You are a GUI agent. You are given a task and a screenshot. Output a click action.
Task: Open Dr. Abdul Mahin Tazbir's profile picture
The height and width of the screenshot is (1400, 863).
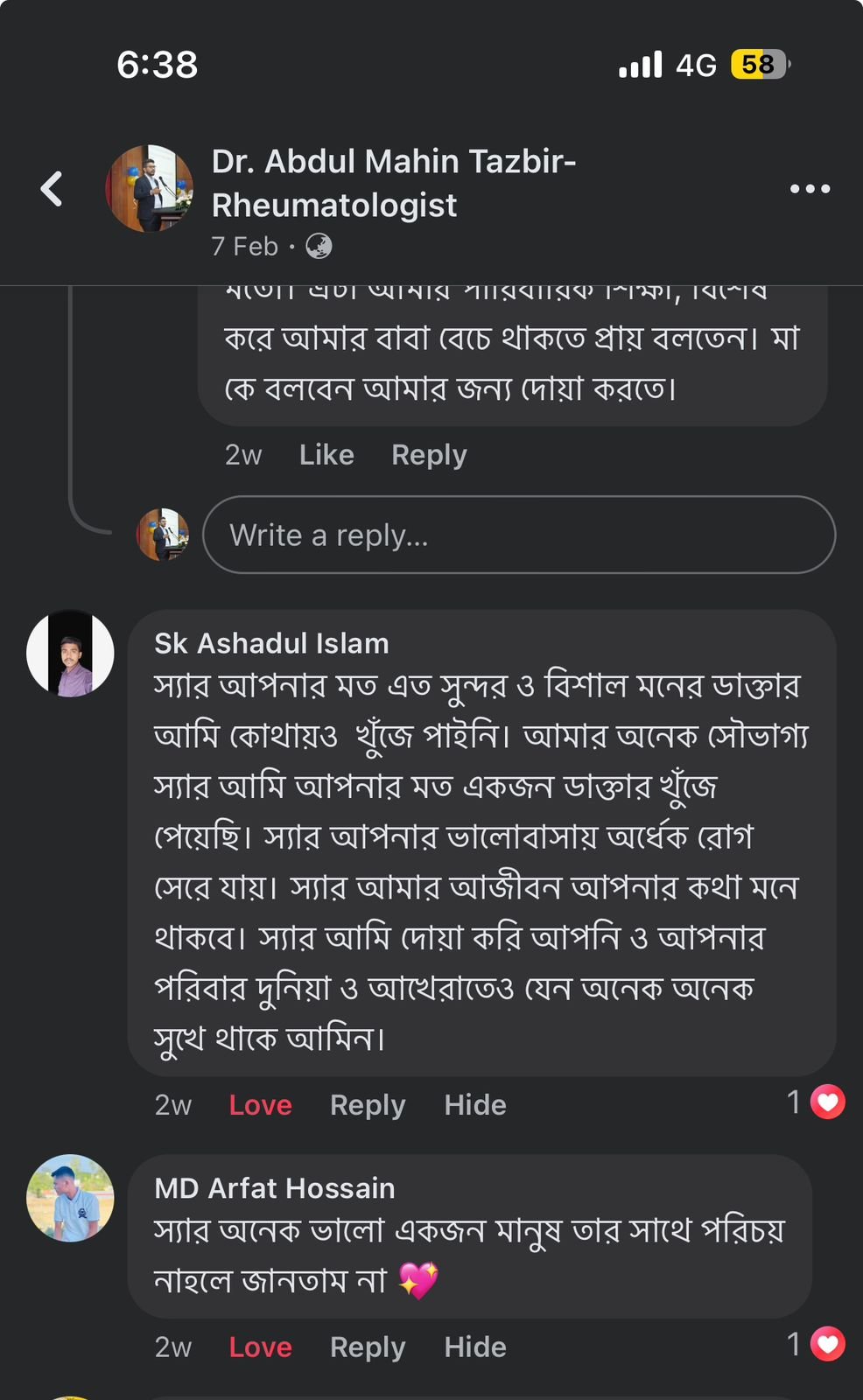[x=150, y=188]
